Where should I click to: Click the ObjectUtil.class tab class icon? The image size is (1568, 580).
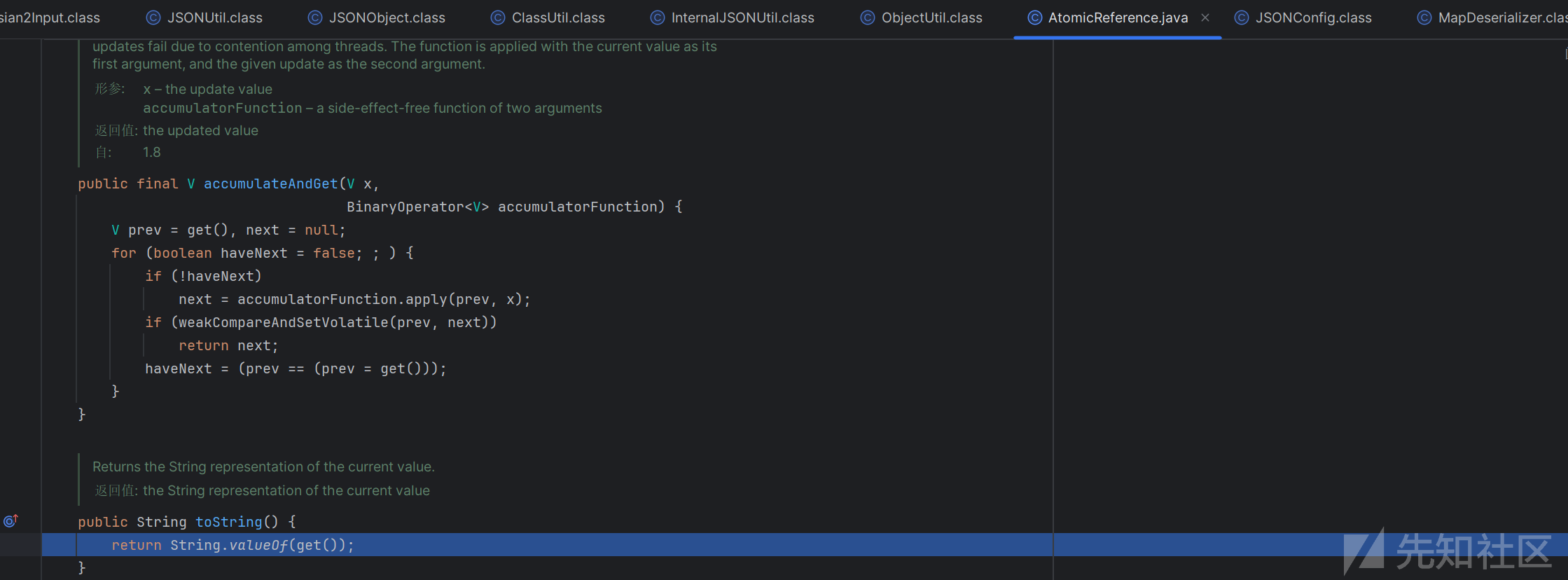[x=868, y=18]
